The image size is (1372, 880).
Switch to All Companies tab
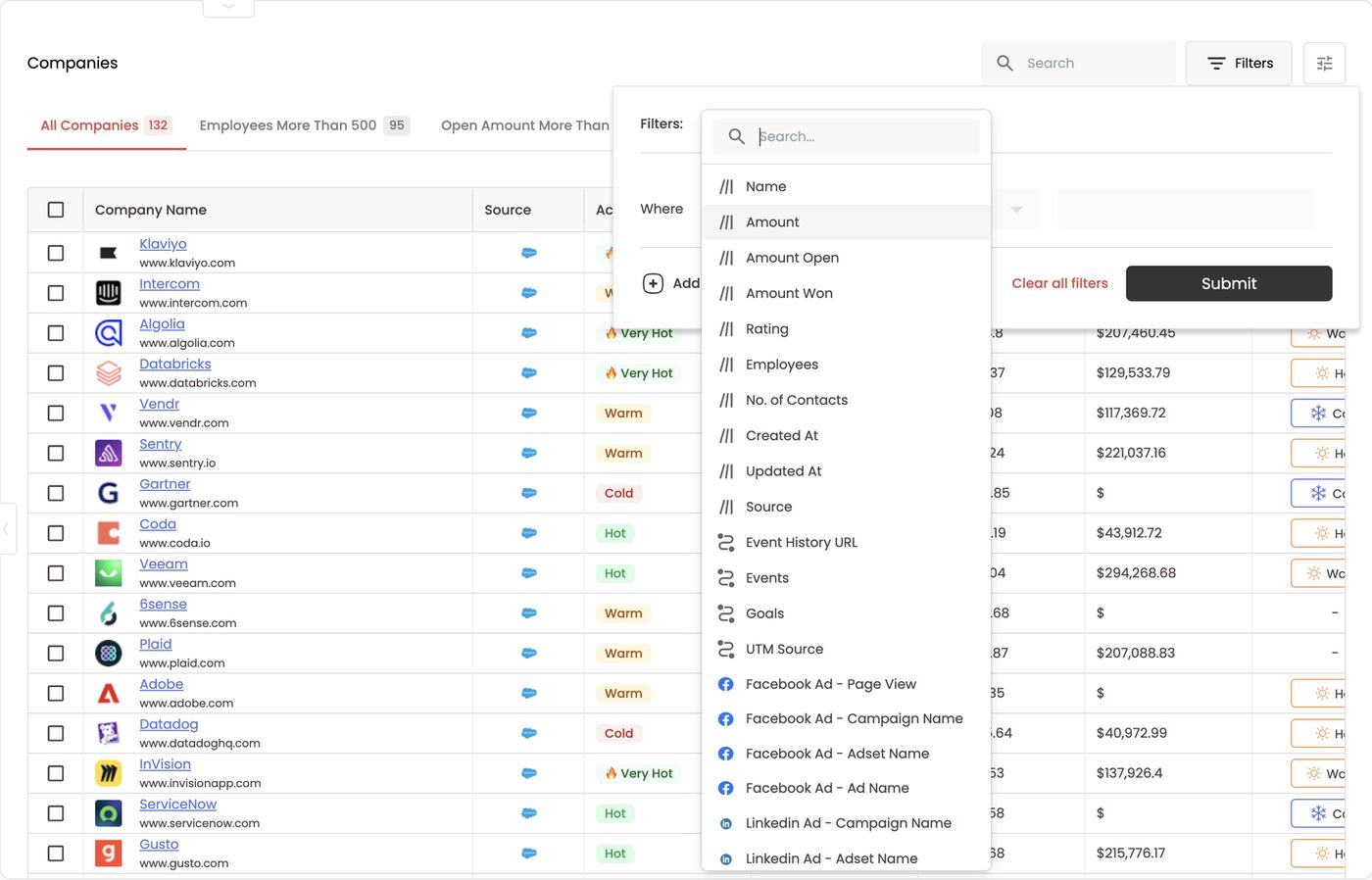(x=106, y=125)
